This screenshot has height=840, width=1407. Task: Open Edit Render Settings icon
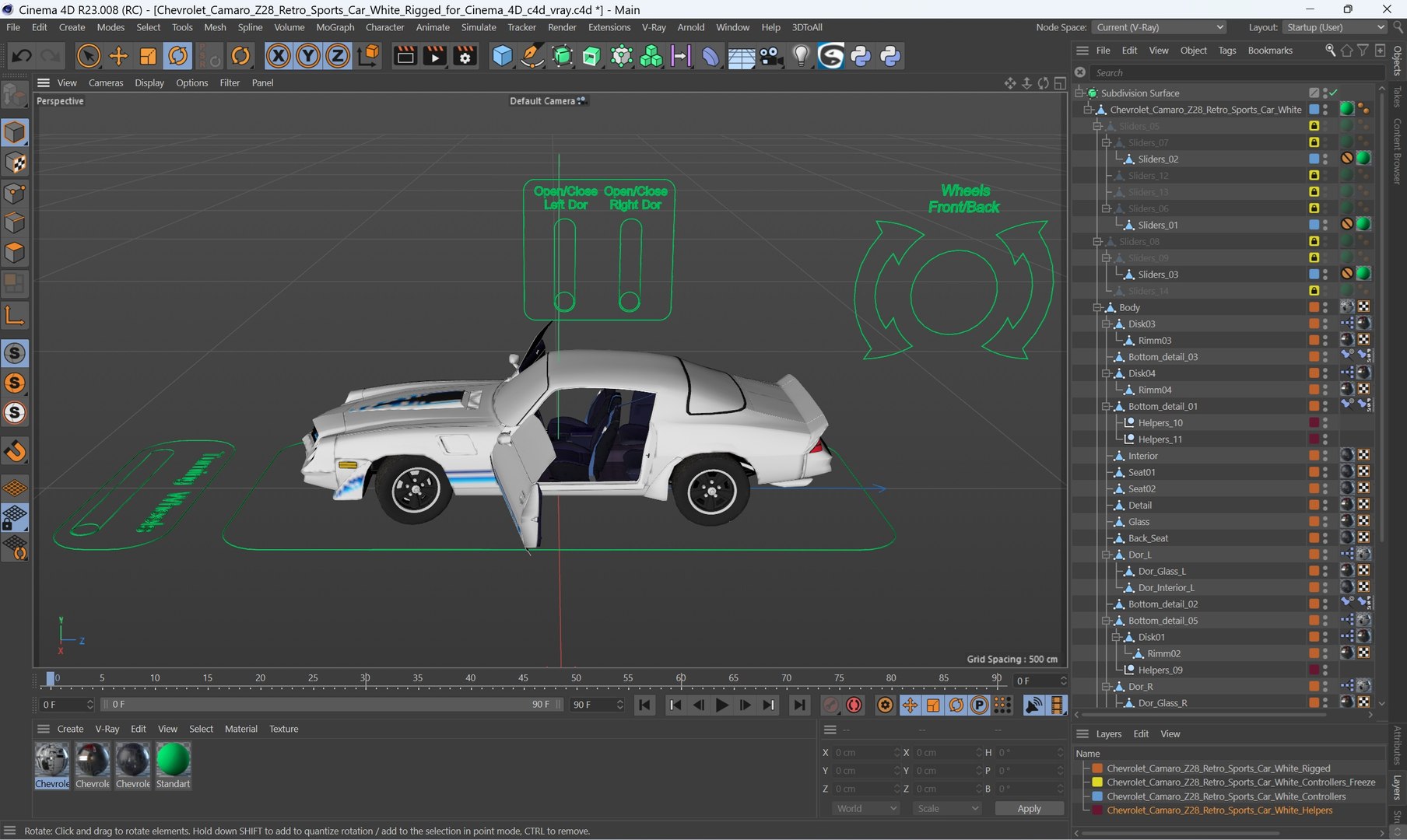pos(465,56)
